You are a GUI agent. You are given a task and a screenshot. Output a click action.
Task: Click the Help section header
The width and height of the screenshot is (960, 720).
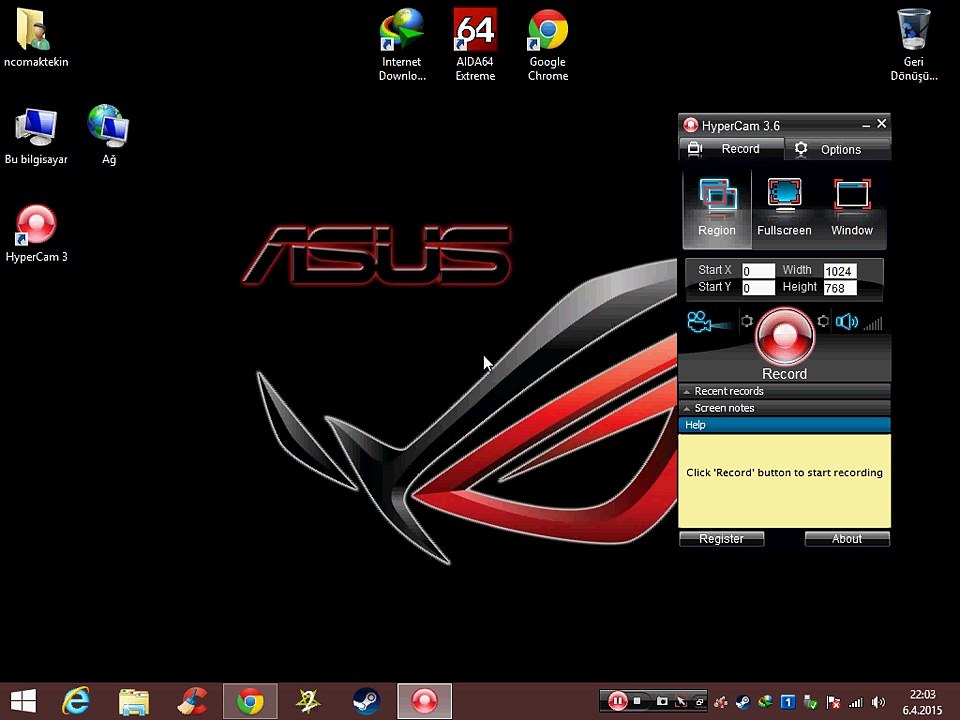[x=784, y=425]
